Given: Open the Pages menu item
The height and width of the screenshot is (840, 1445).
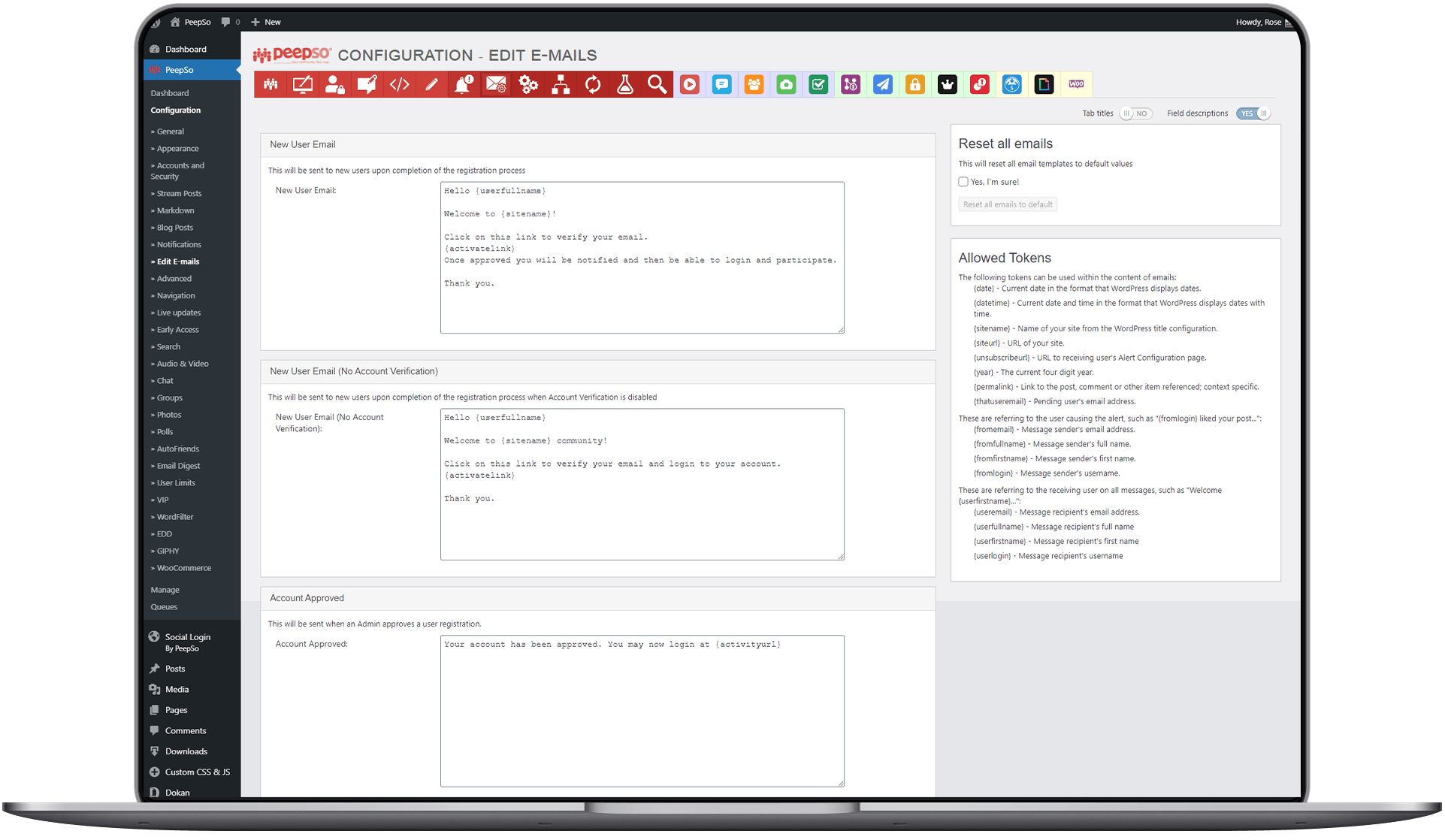Looking at the screenshot, I should coord(176,710).
